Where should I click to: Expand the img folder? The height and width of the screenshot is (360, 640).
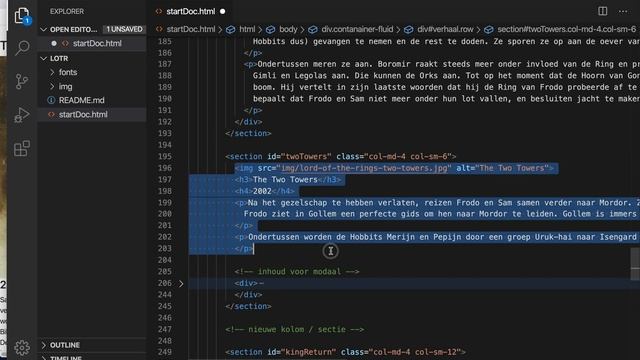(65, 87)
